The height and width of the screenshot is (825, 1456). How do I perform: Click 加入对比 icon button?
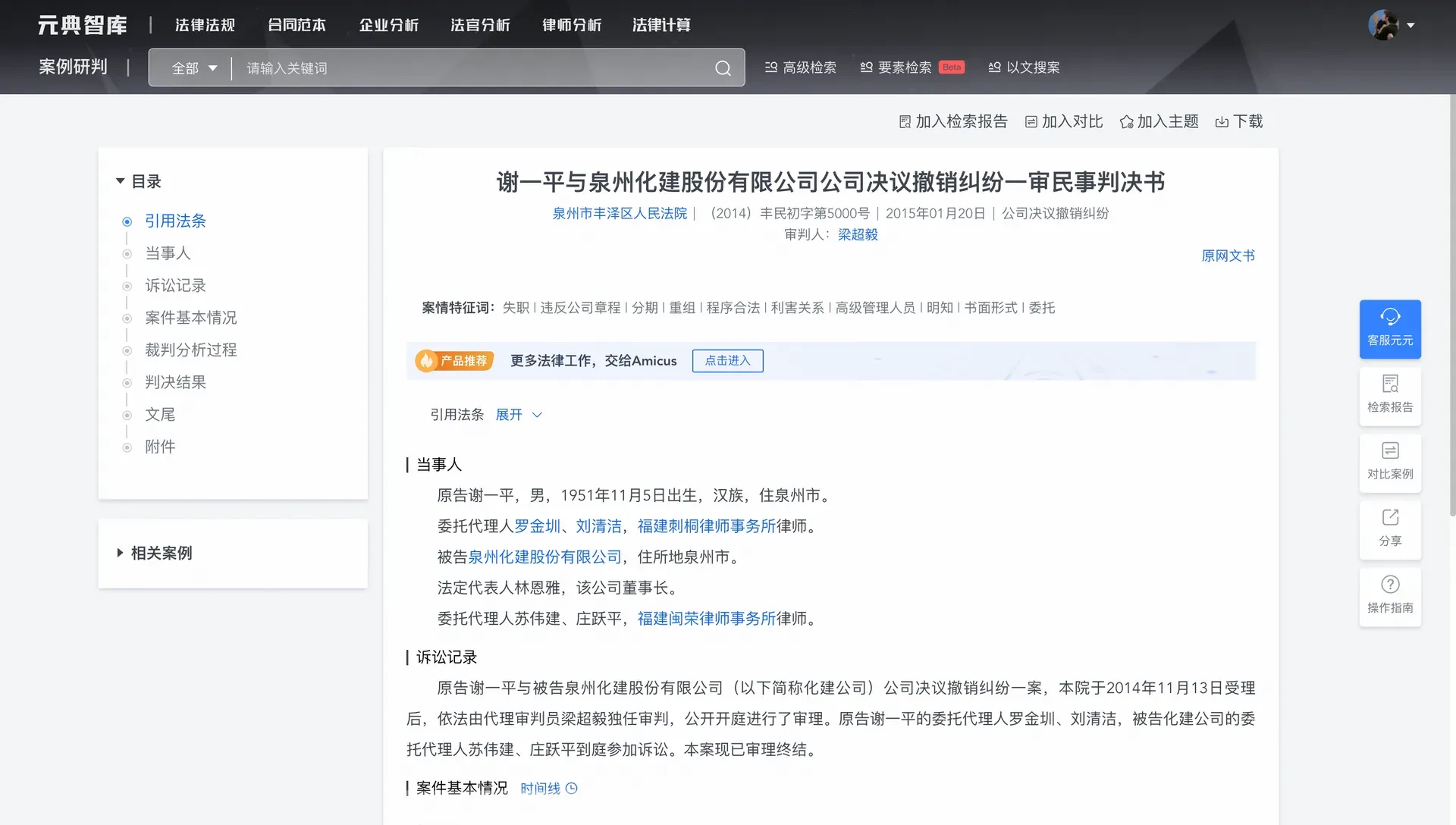click(1064, 121)
